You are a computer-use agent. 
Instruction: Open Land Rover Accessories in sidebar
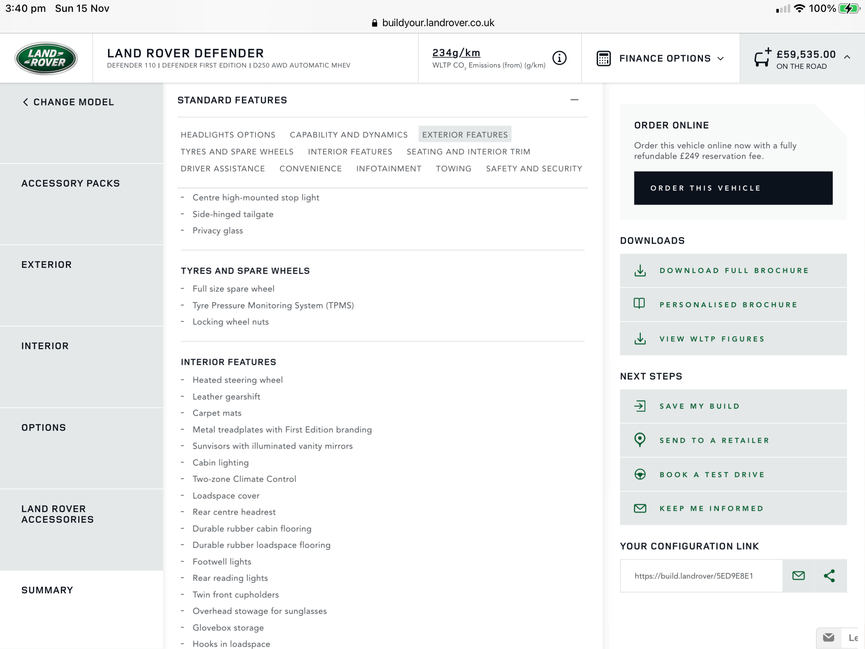82,530
